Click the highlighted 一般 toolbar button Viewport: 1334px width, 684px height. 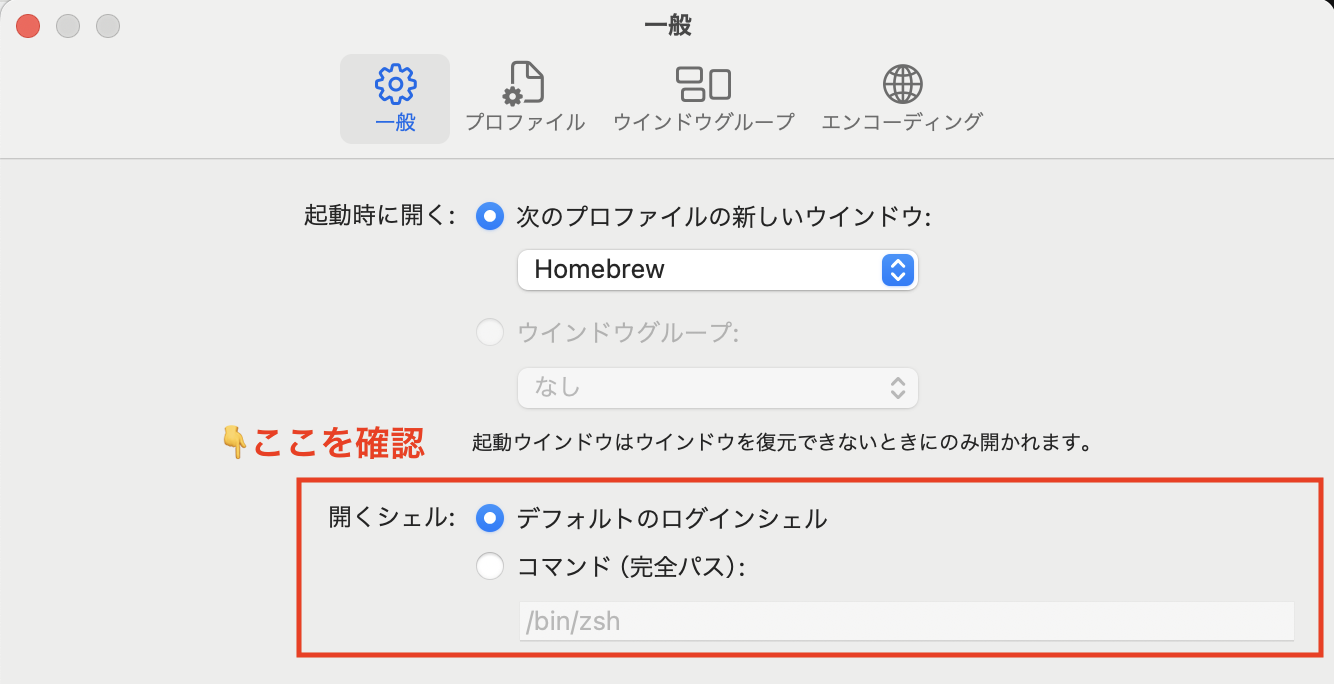point(394,97)
